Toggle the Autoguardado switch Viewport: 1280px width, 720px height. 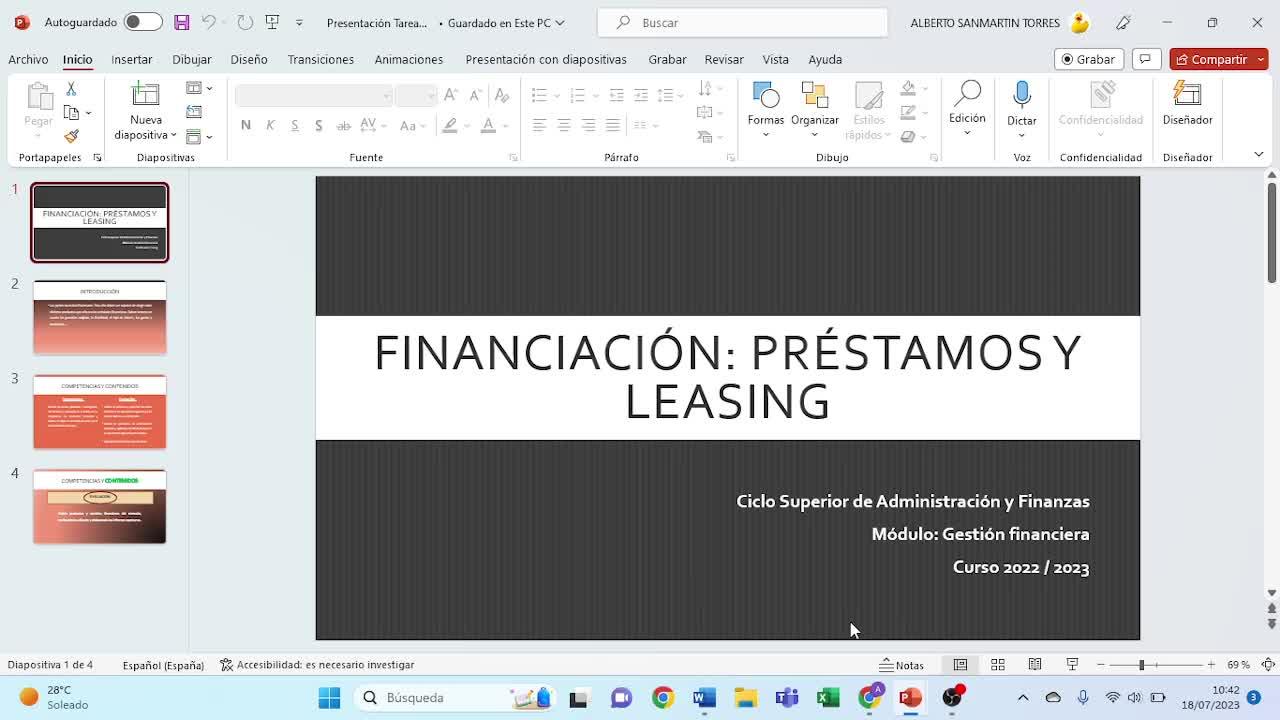point(143,22)
